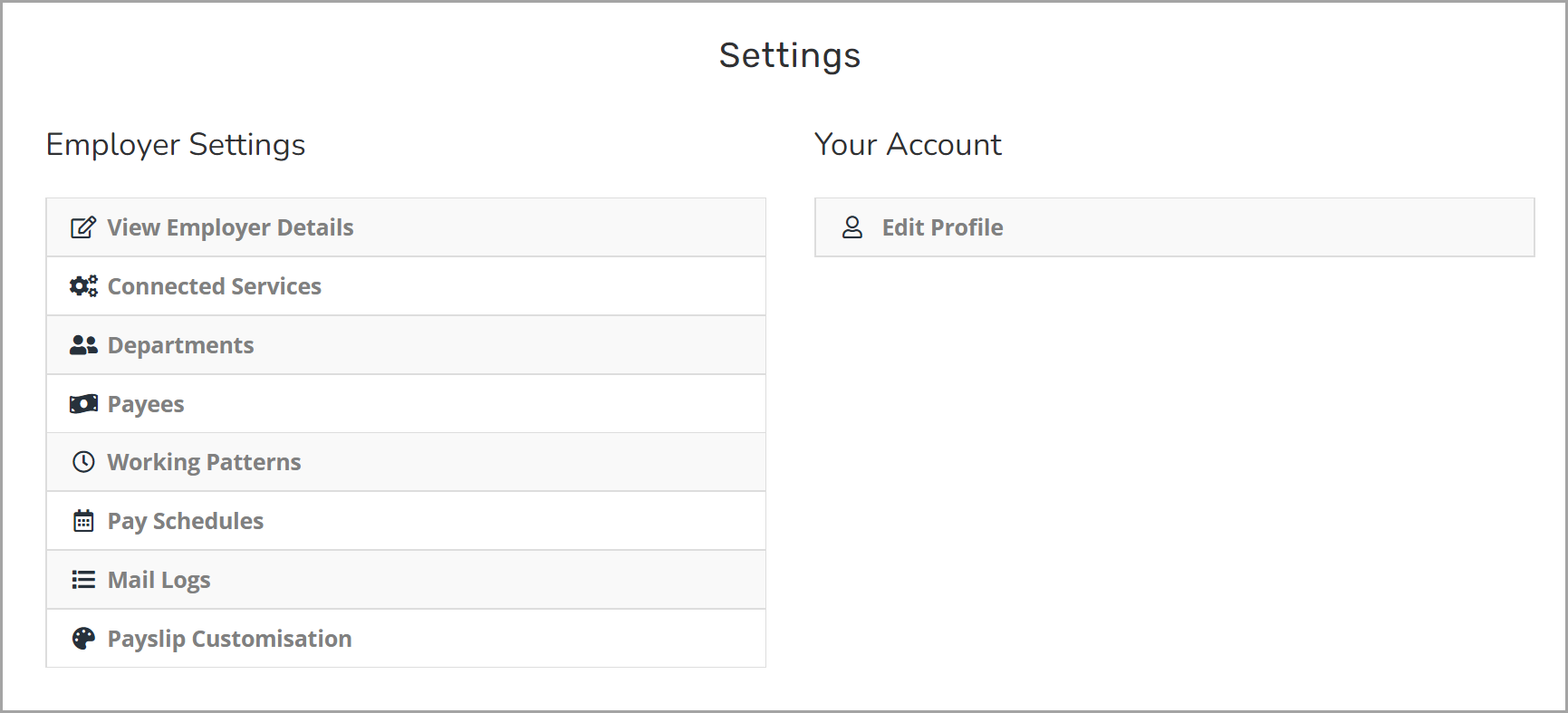1568x713 pixels.
Task: Click the Employer Settings heading
Action: (176, 144)
